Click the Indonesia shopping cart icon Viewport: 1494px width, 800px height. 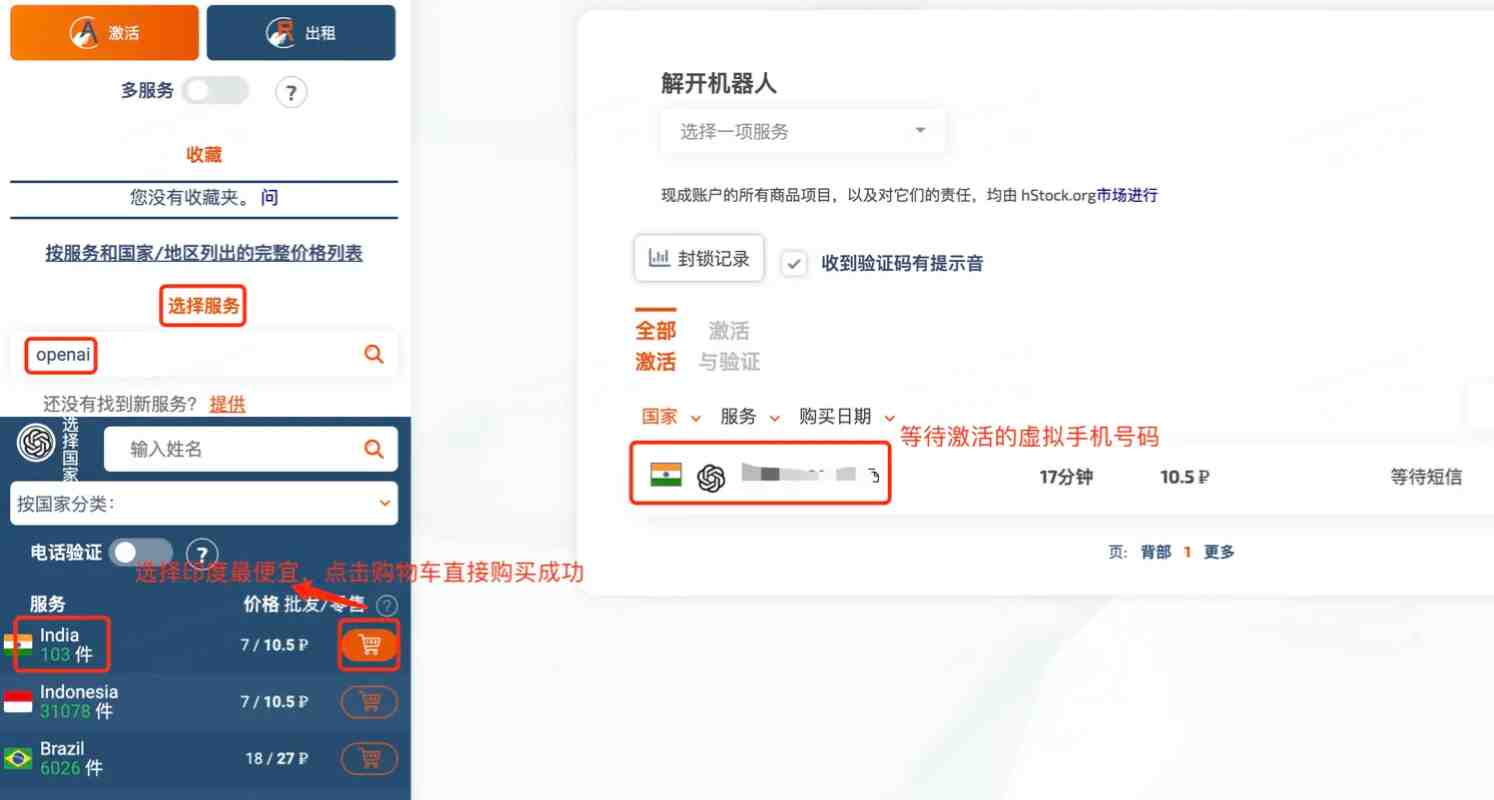pyautogui.click(x=369, y=702)
